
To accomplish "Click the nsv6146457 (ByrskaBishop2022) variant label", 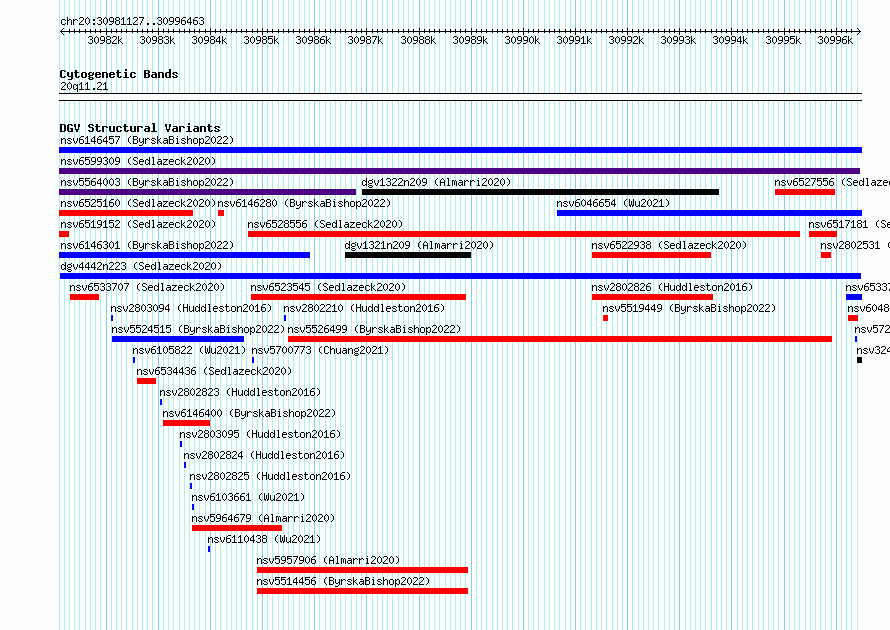I will (x=147, y=140).
